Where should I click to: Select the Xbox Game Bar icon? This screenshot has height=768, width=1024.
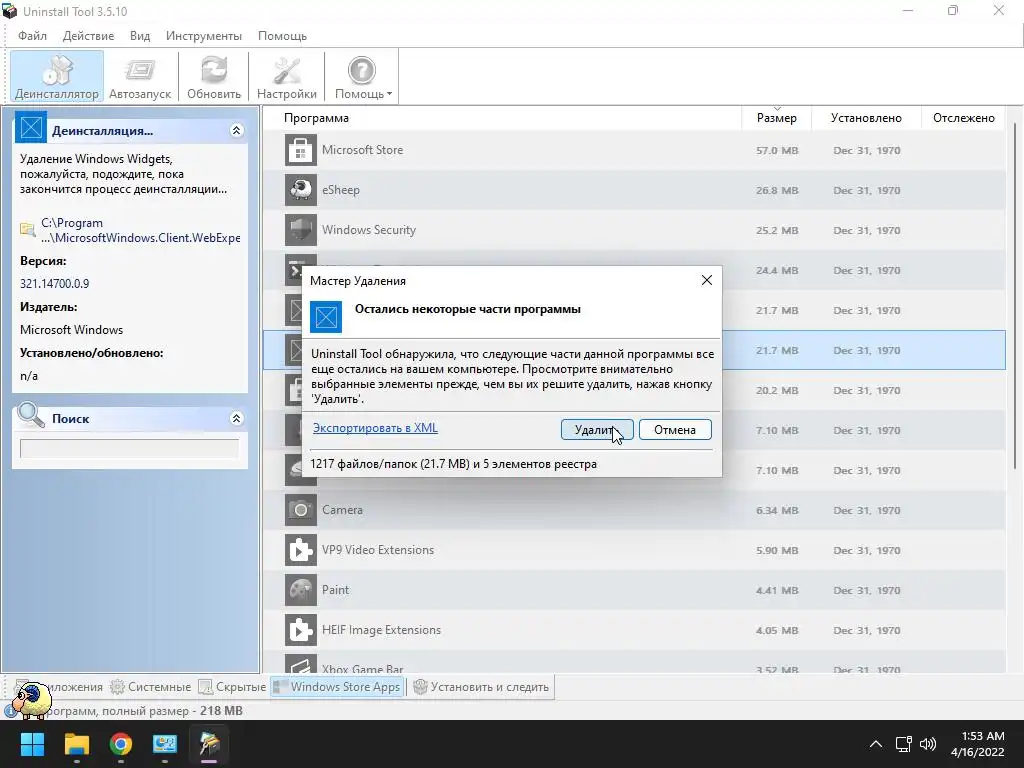[x=301, y=664]
